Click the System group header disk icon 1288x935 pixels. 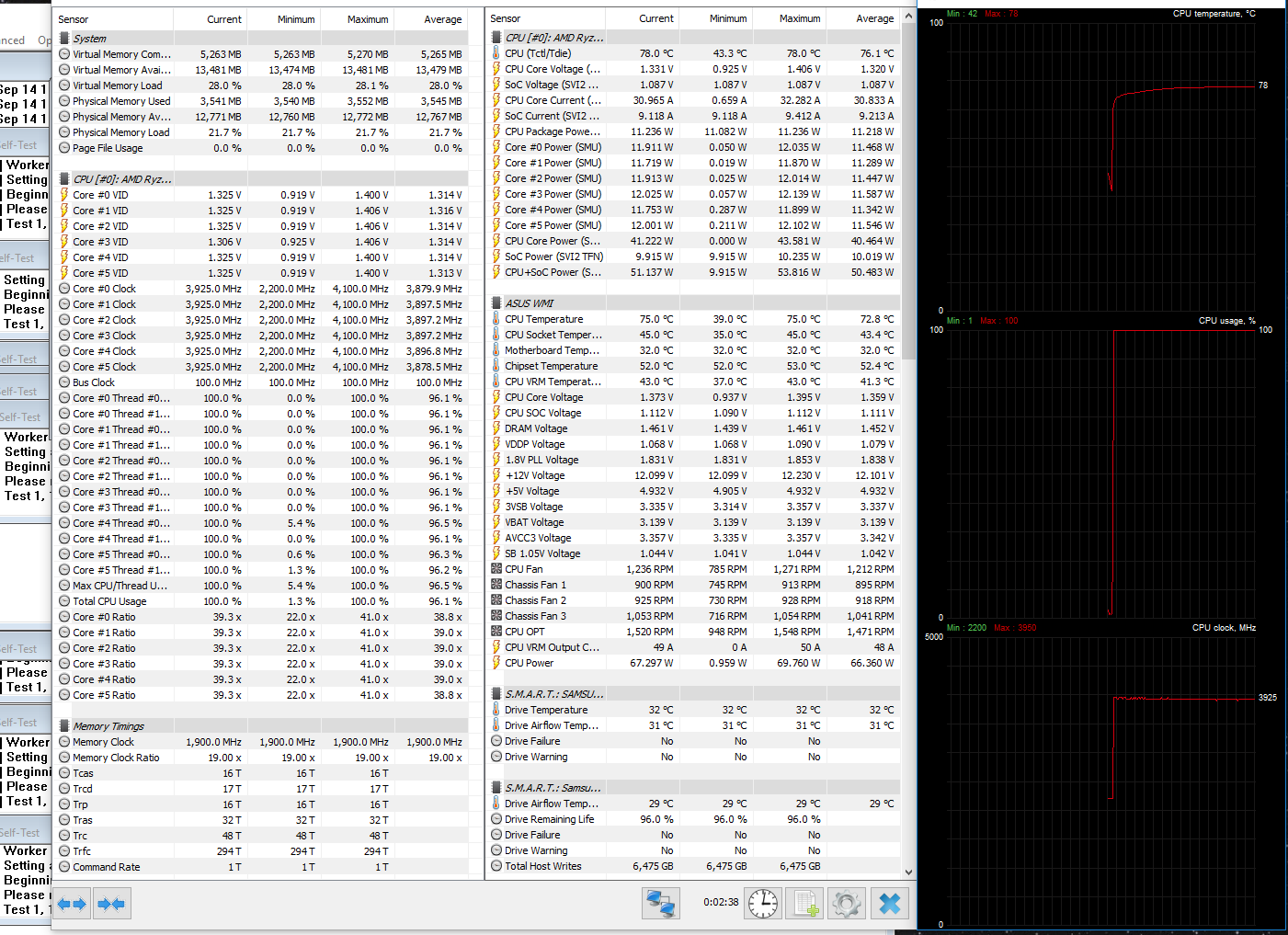click(x=64, y=39)
